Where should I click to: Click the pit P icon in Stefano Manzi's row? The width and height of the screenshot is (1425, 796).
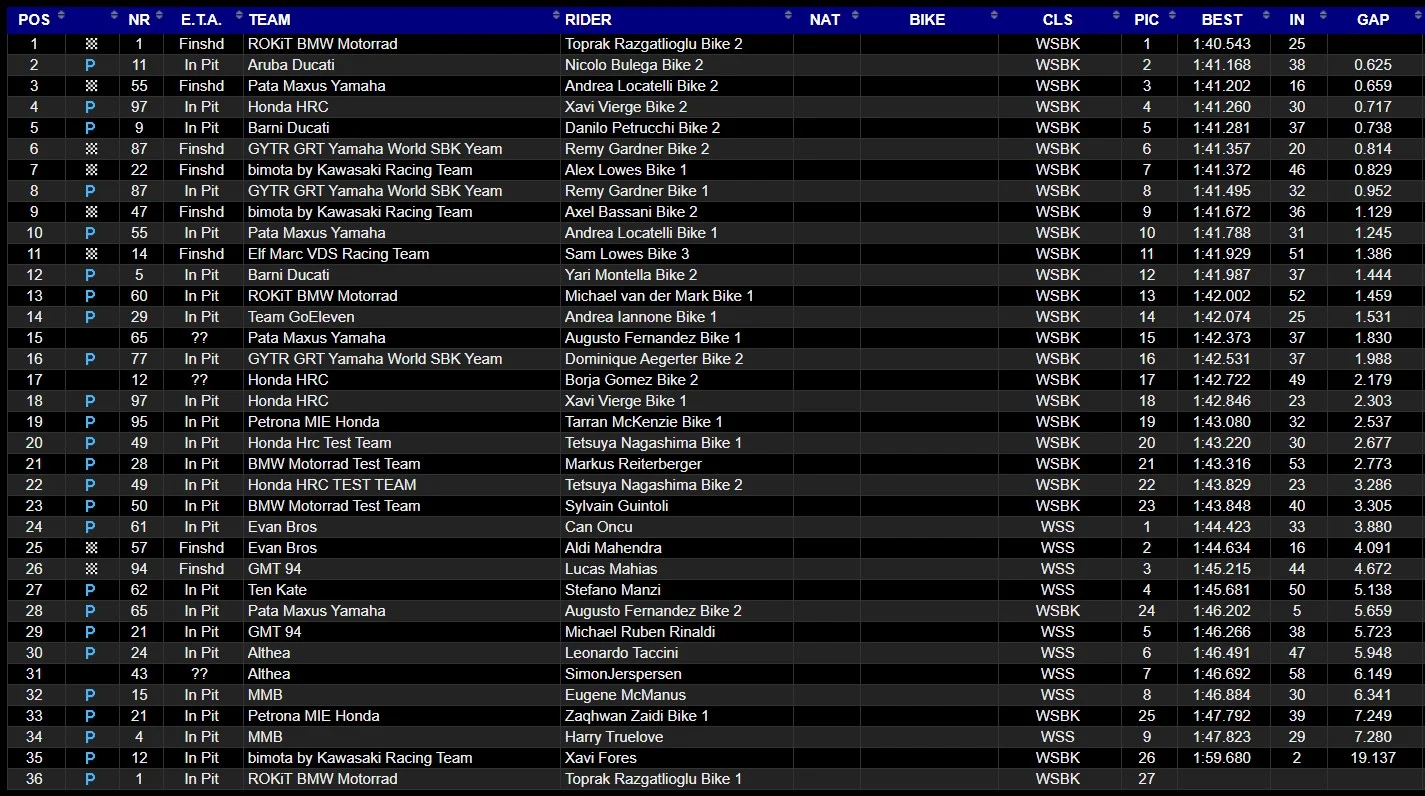click(x=91, y=590)
